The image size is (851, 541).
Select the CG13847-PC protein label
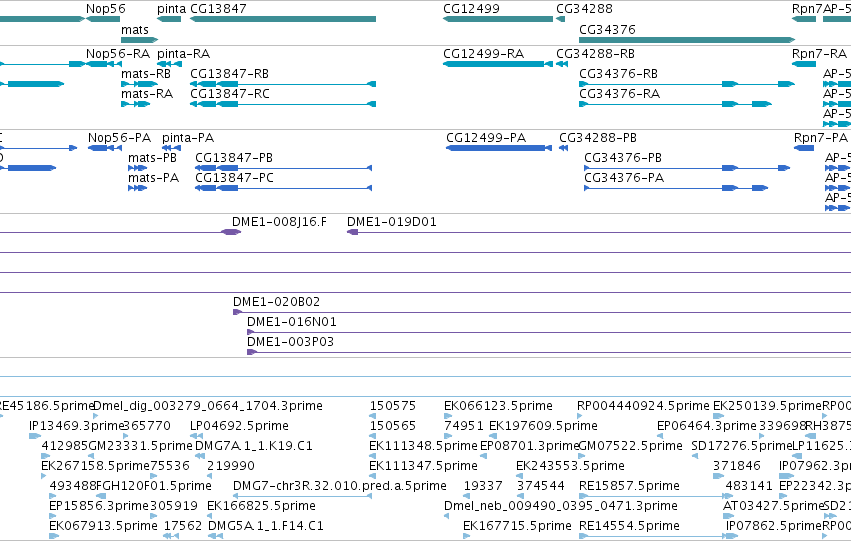234,178
